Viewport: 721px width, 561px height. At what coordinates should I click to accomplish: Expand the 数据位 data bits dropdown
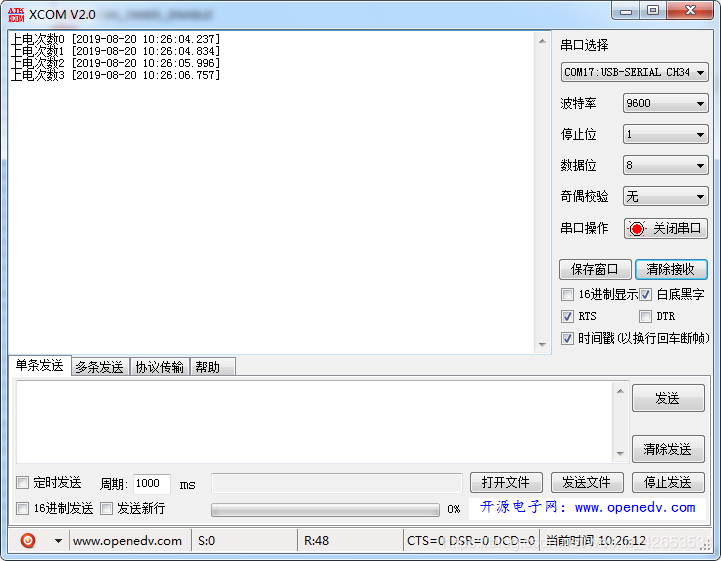pos(665,165)
